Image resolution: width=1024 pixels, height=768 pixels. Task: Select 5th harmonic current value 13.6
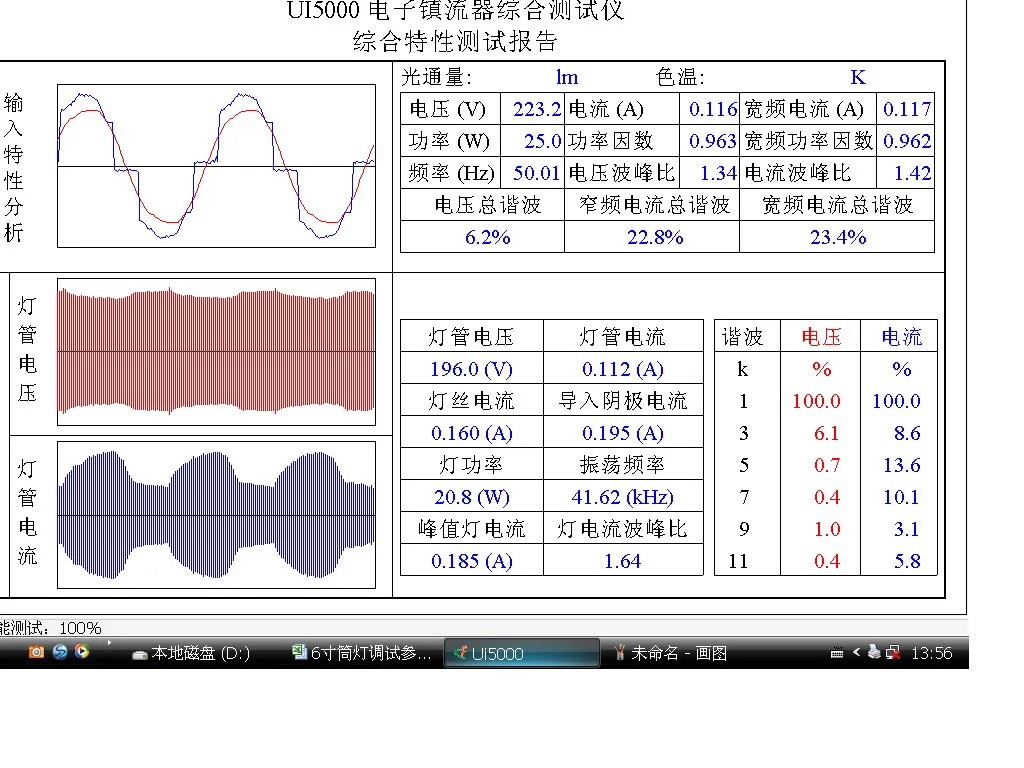[x=901, y=466]
